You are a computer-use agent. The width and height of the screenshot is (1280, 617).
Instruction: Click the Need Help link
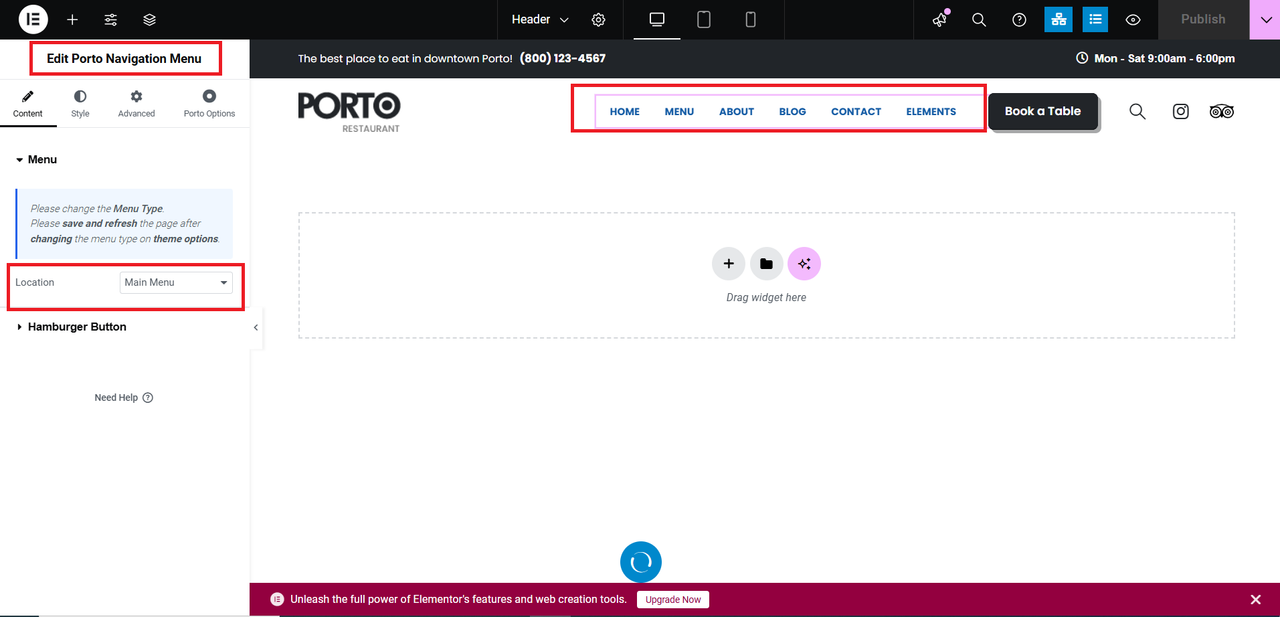click(124, 398)
